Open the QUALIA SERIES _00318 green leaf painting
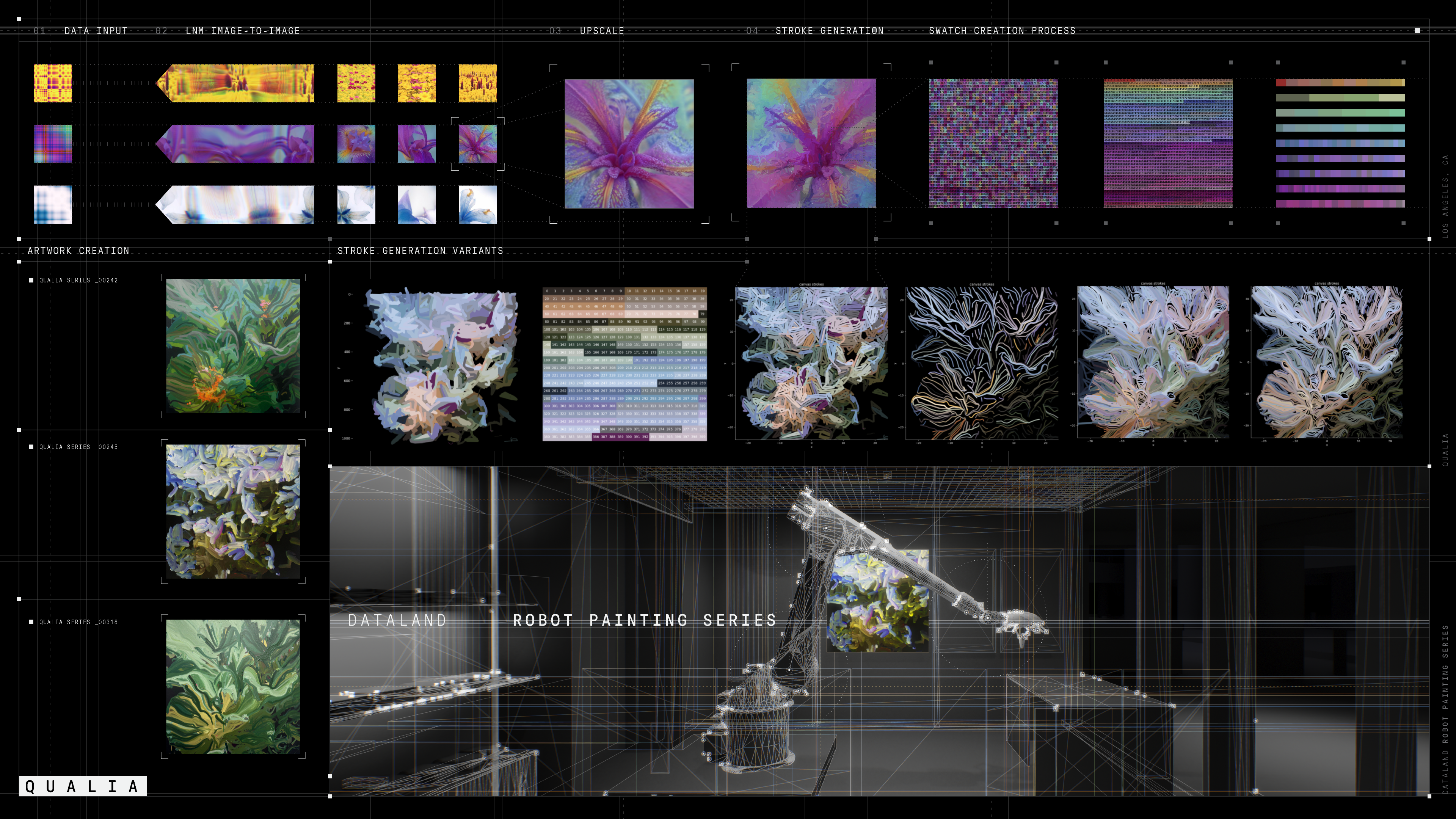The width and height of the screenshot is (1456, 819). point(233,687)
